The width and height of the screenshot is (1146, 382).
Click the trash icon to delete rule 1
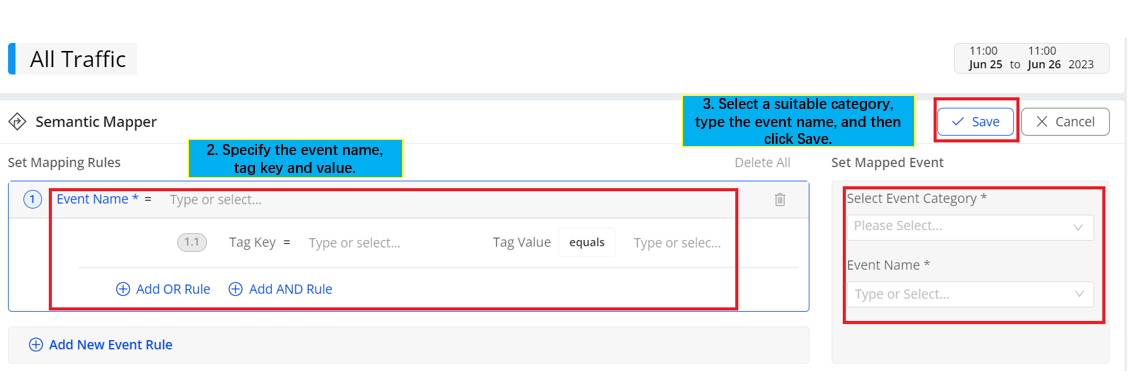tap(780, 199)
